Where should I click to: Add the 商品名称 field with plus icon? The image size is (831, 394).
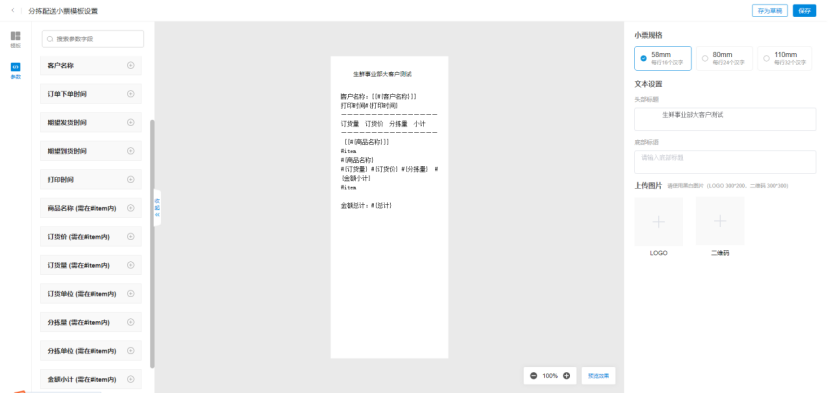click(x=130, y=208)
